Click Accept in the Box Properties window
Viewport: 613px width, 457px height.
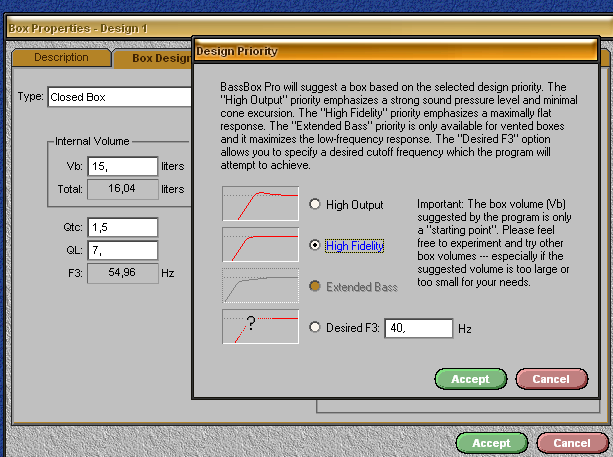492,443
